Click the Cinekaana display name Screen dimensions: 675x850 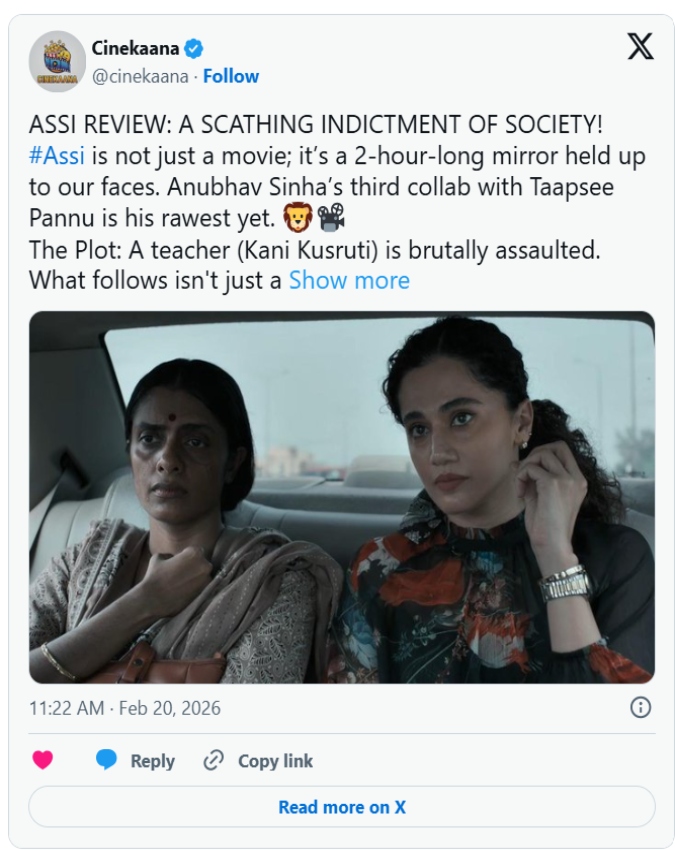[135, 48]
